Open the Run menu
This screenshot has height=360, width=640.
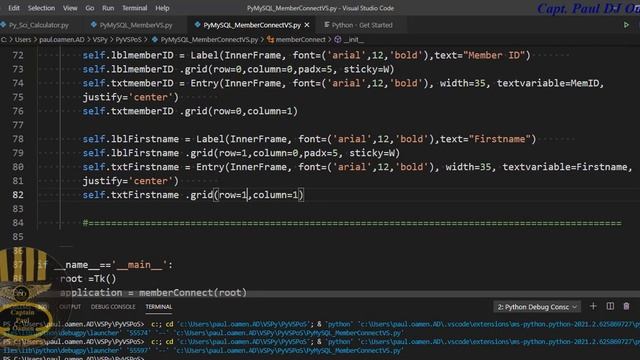(108, 8)
